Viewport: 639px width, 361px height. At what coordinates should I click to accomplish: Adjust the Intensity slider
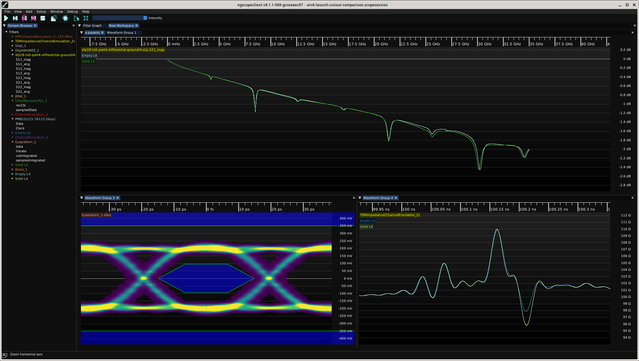(119, 18)
